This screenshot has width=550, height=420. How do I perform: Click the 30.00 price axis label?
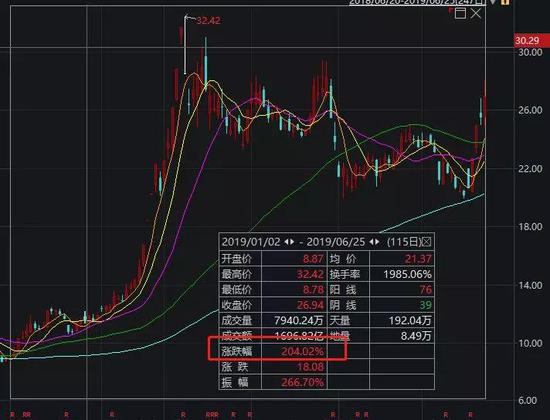530,53
